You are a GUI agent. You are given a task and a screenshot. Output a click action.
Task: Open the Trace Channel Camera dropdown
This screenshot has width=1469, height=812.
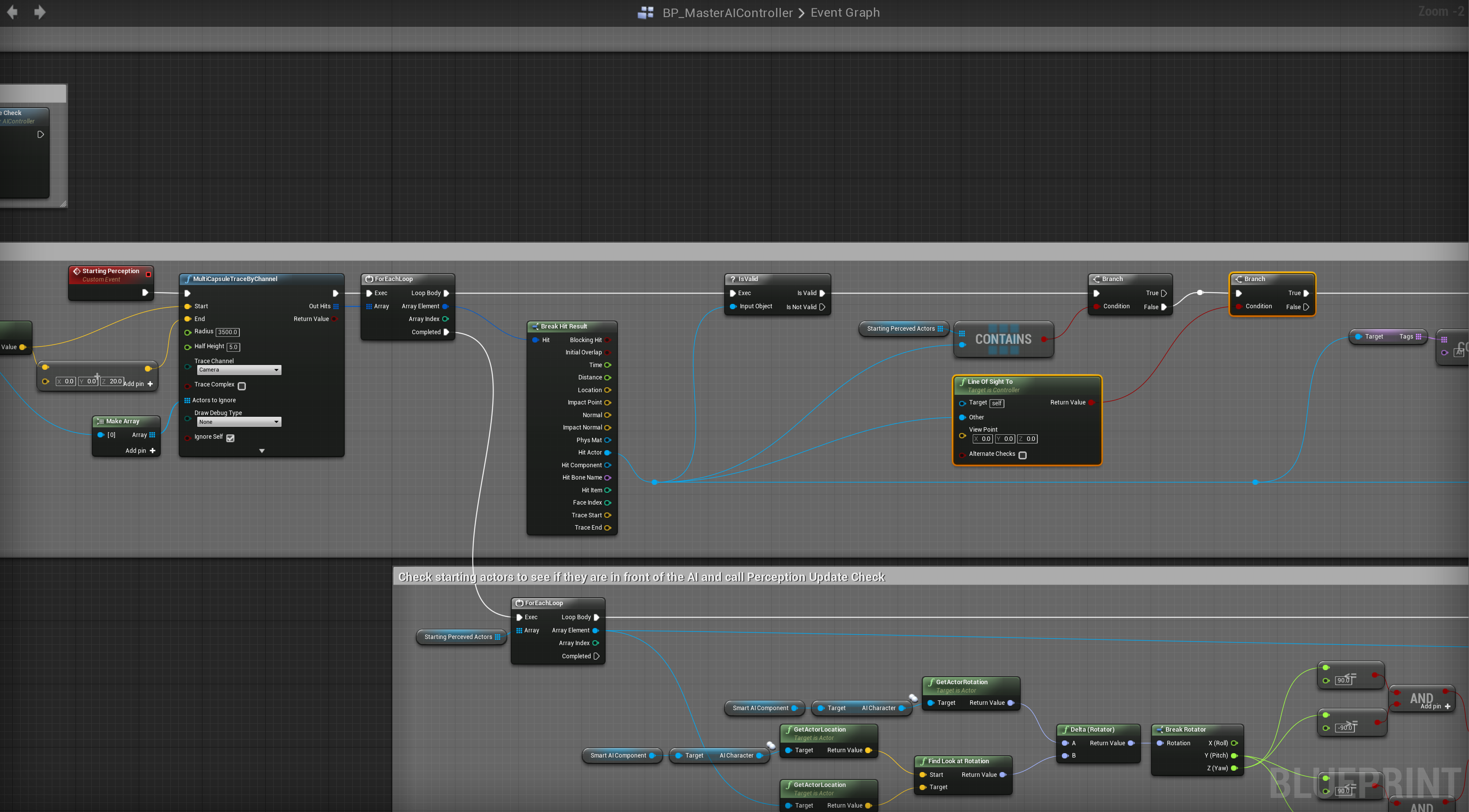239,370
